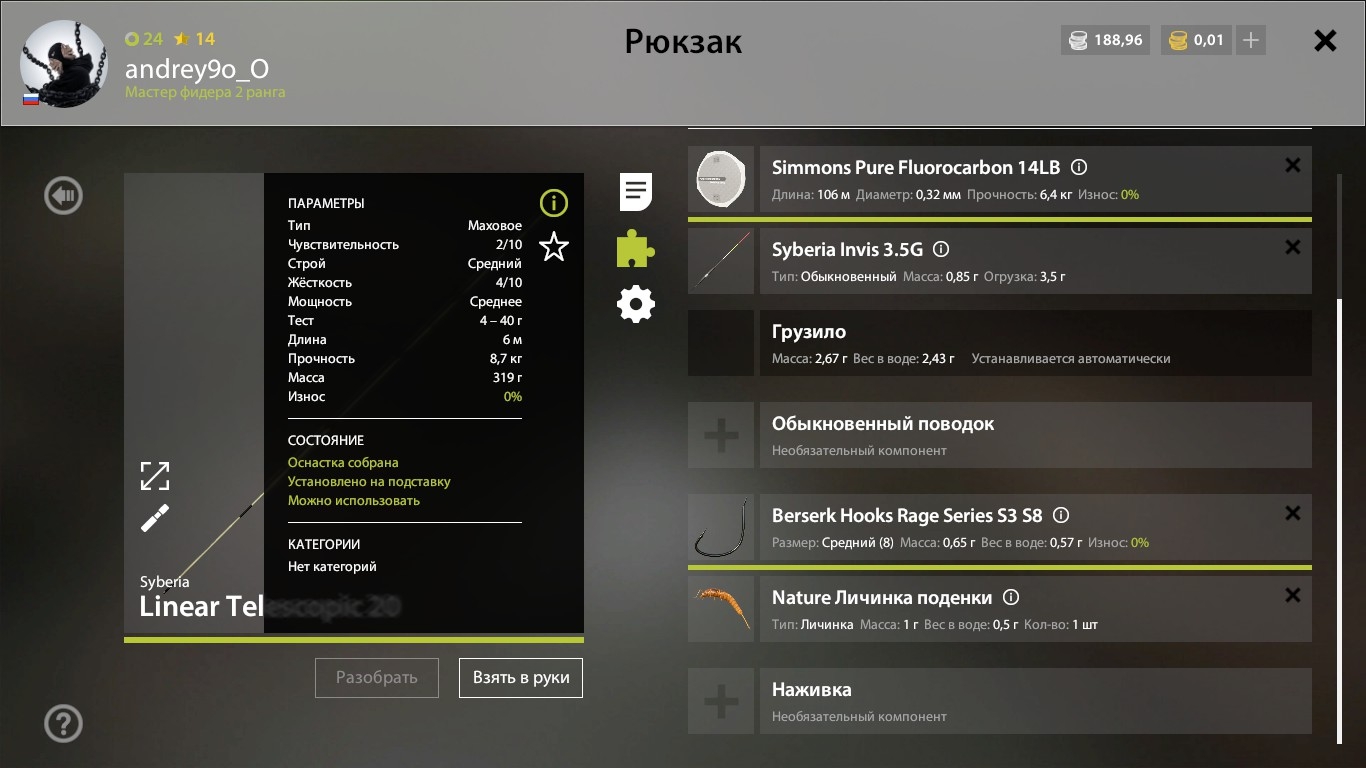The height and width of the screenshot is (768, 1366).
Task: Expand rod image with fullscreen arrows icon
Action: pos(155,476)
